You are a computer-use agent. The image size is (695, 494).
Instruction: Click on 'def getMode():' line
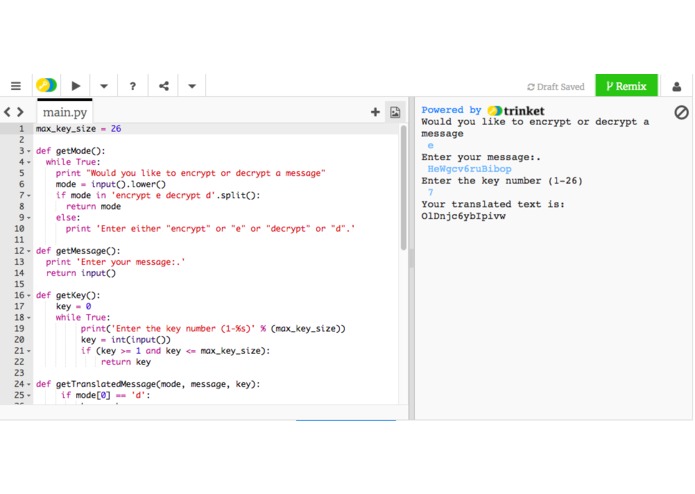70,151
